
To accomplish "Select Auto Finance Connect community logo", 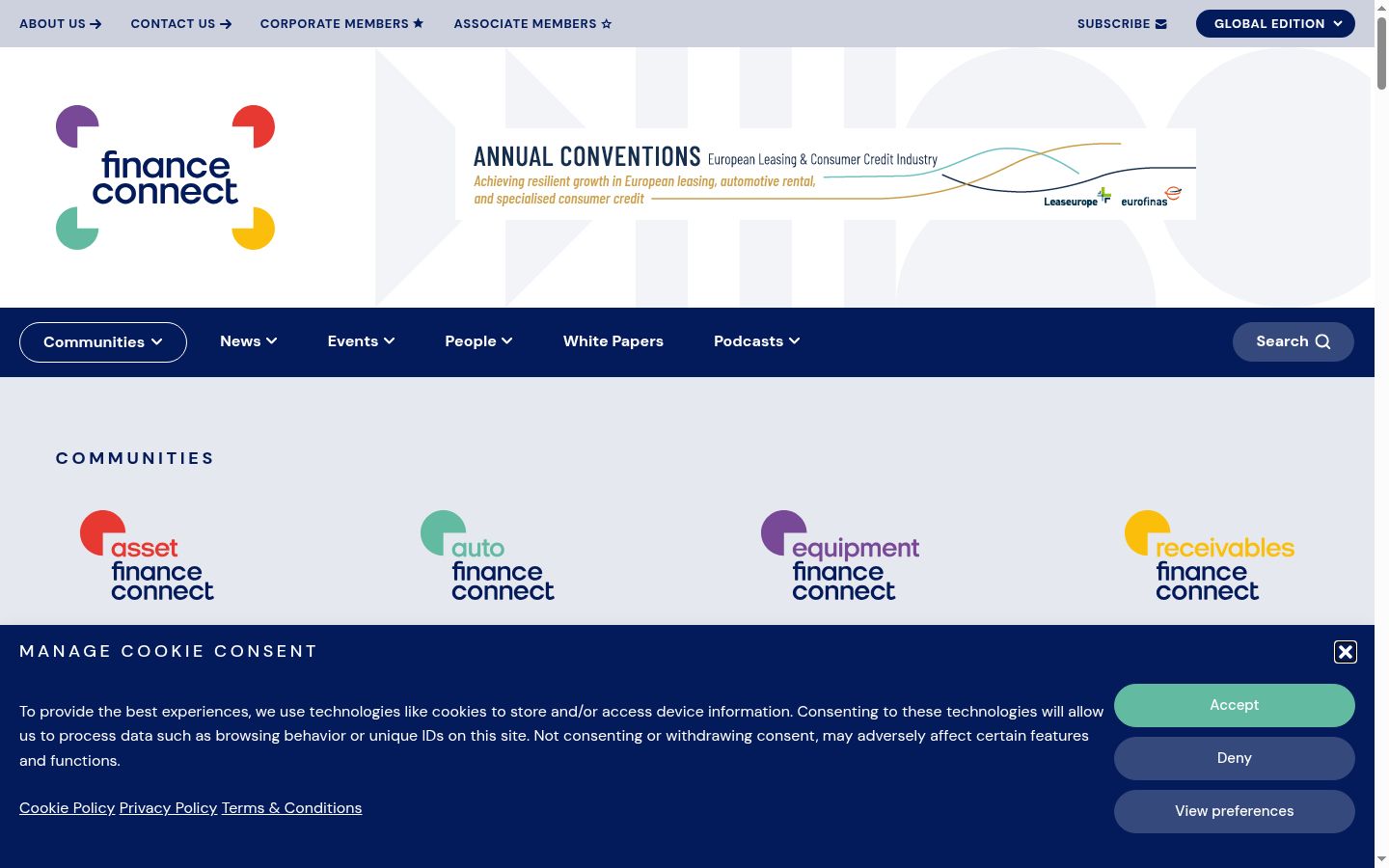I will [x=488, y=556].
